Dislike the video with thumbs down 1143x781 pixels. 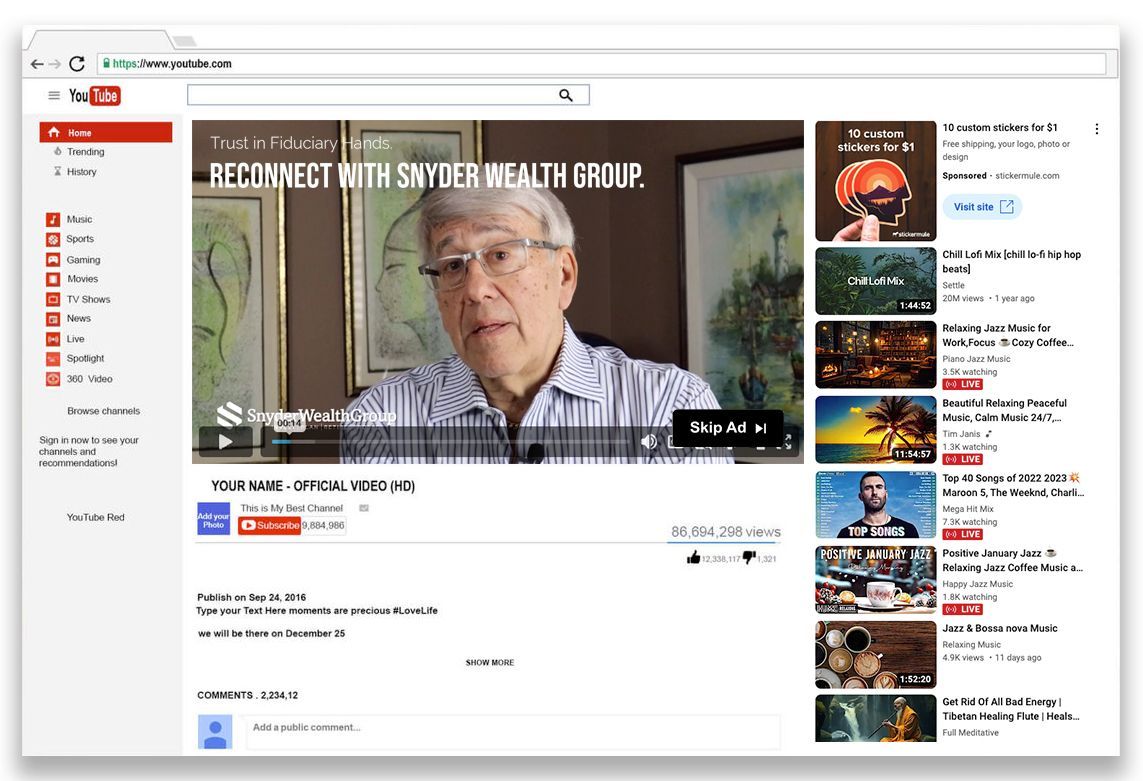click(749, 558)
